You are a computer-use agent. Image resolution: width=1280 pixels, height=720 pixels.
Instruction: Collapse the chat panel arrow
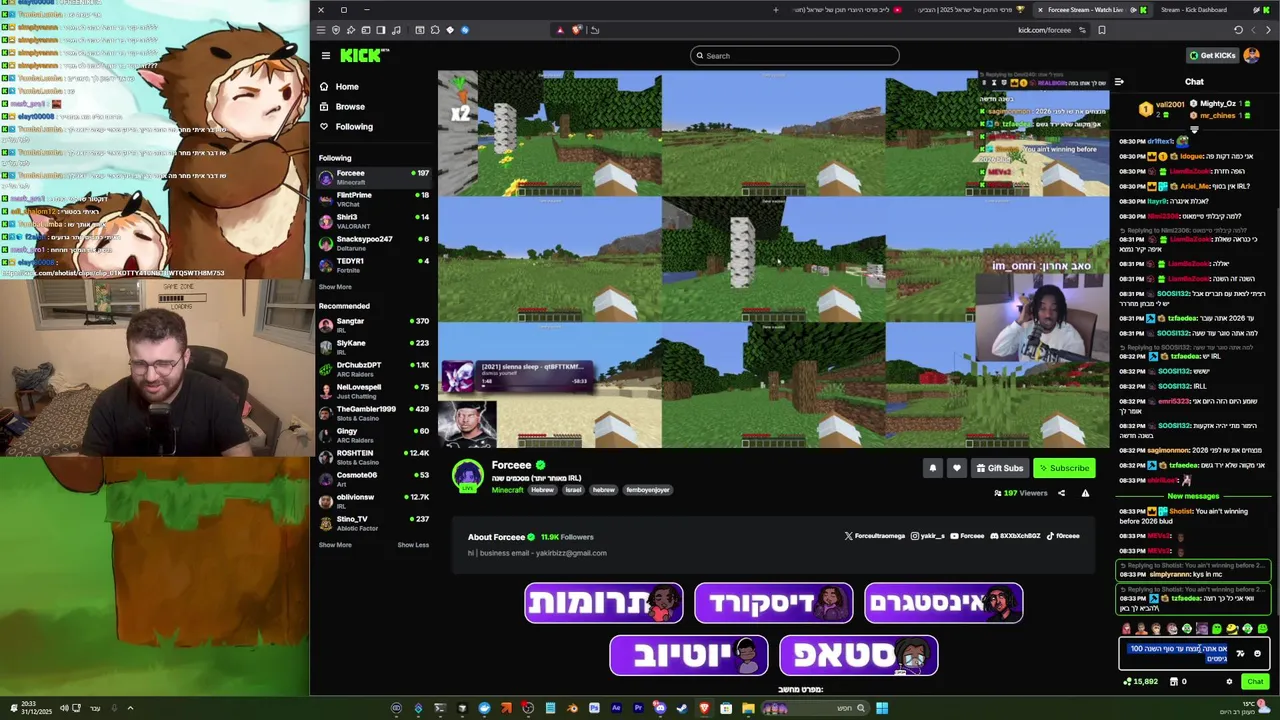click(1119, 82)
